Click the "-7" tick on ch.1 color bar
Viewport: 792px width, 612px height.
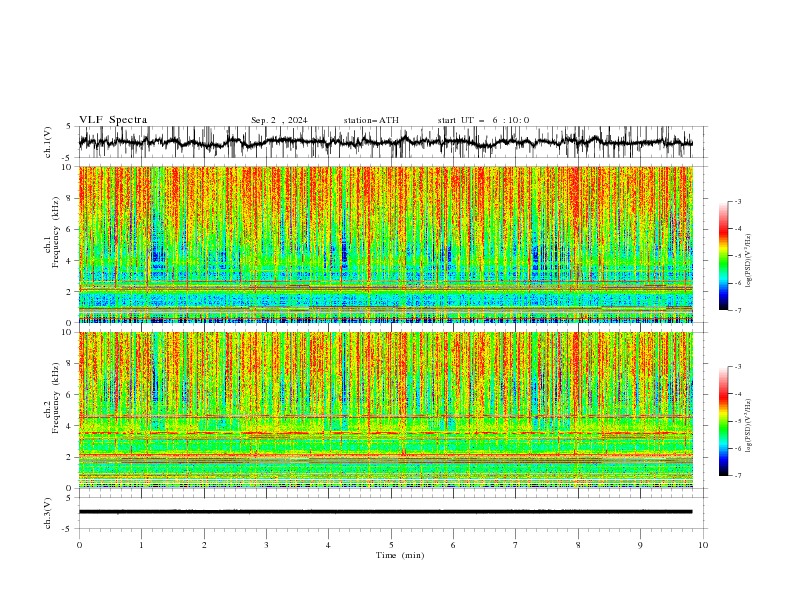737,311
